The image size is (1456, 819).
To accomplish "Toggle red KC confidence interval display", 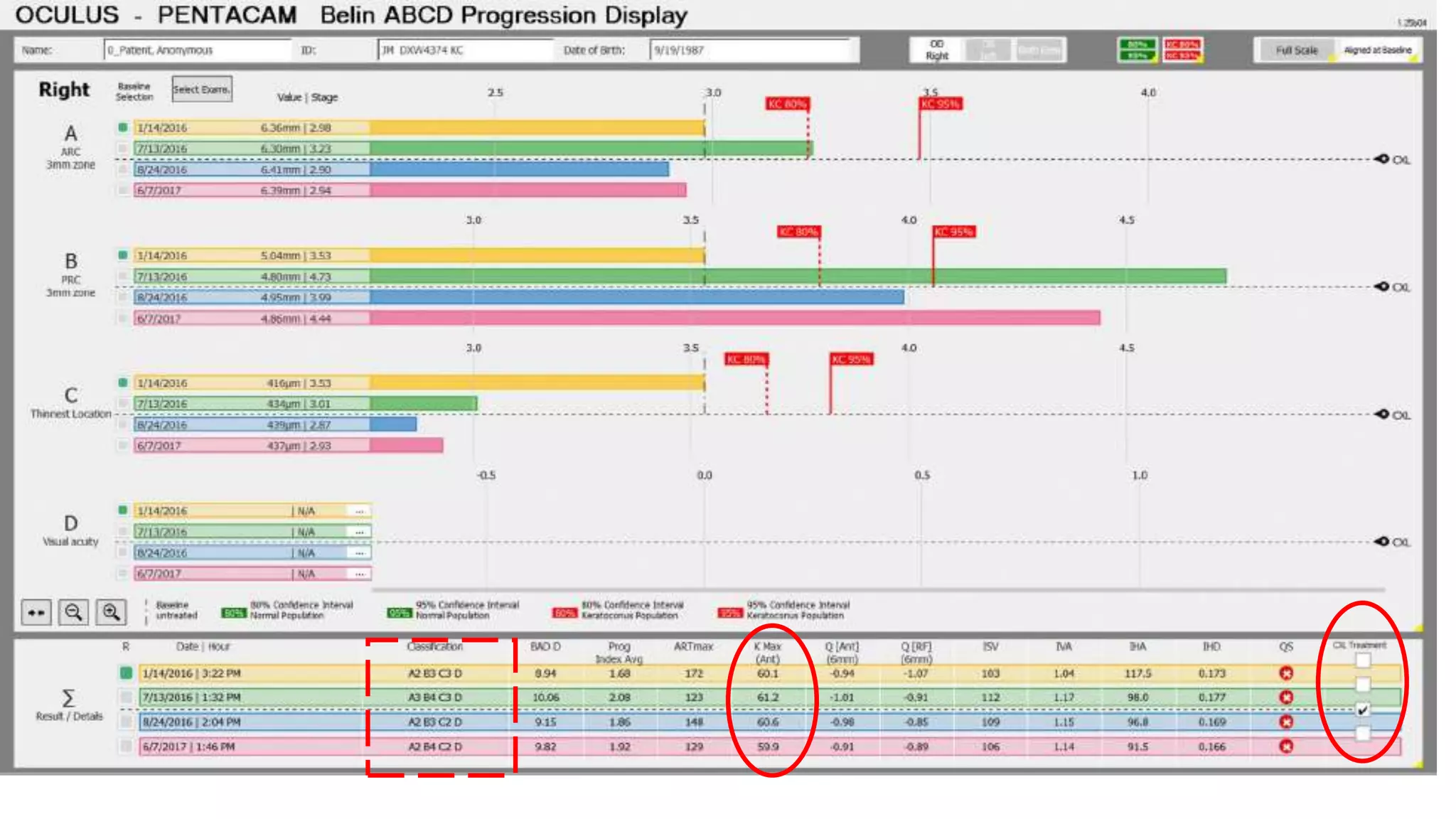I will pos(1182,50).
